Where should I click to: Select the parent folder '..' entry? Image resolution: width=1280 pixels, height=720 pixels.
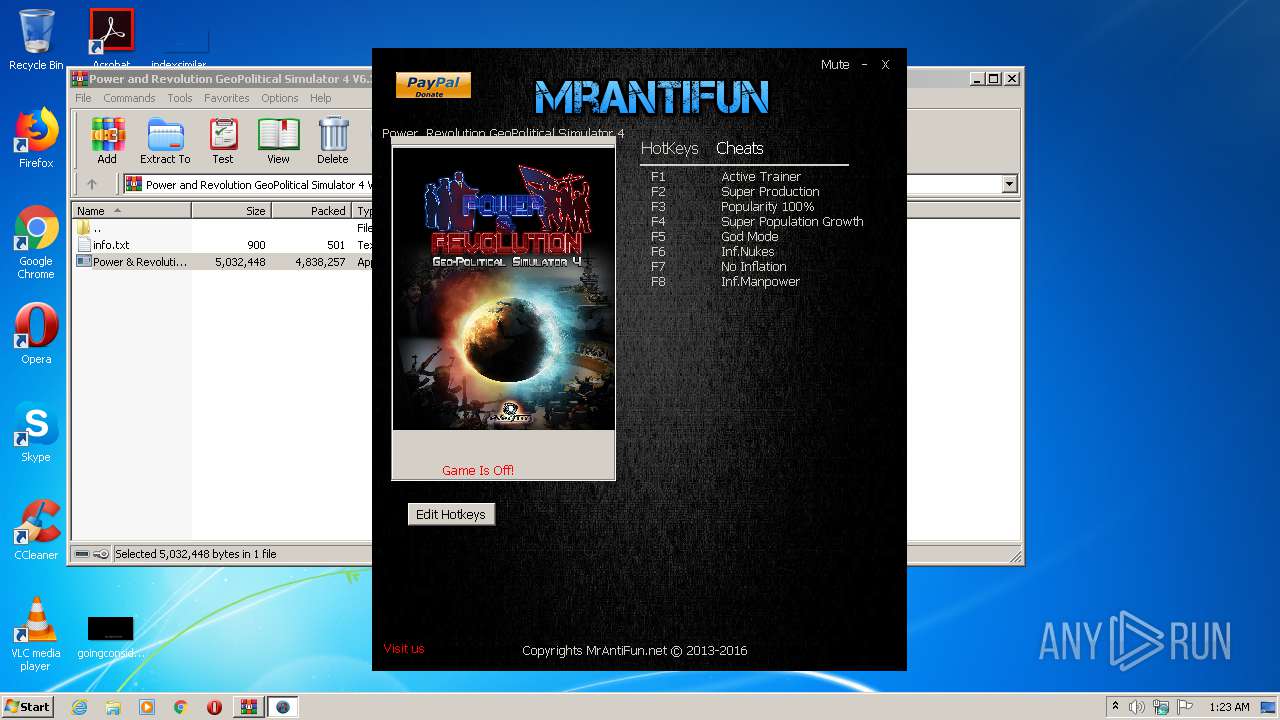90,228
